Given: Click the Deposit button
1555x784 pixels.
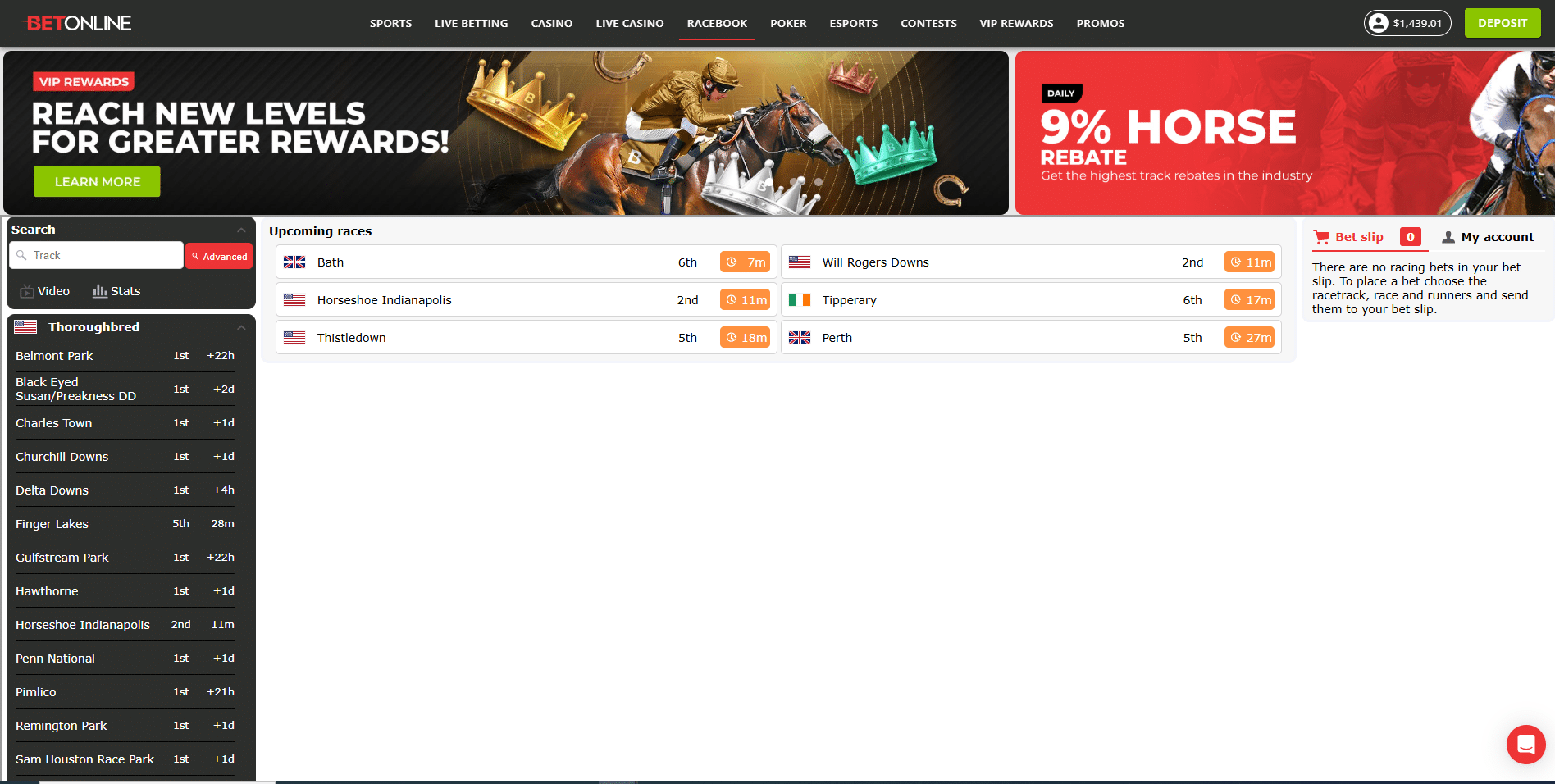Looking at the screenshot, I should [x=1503, y=23].
